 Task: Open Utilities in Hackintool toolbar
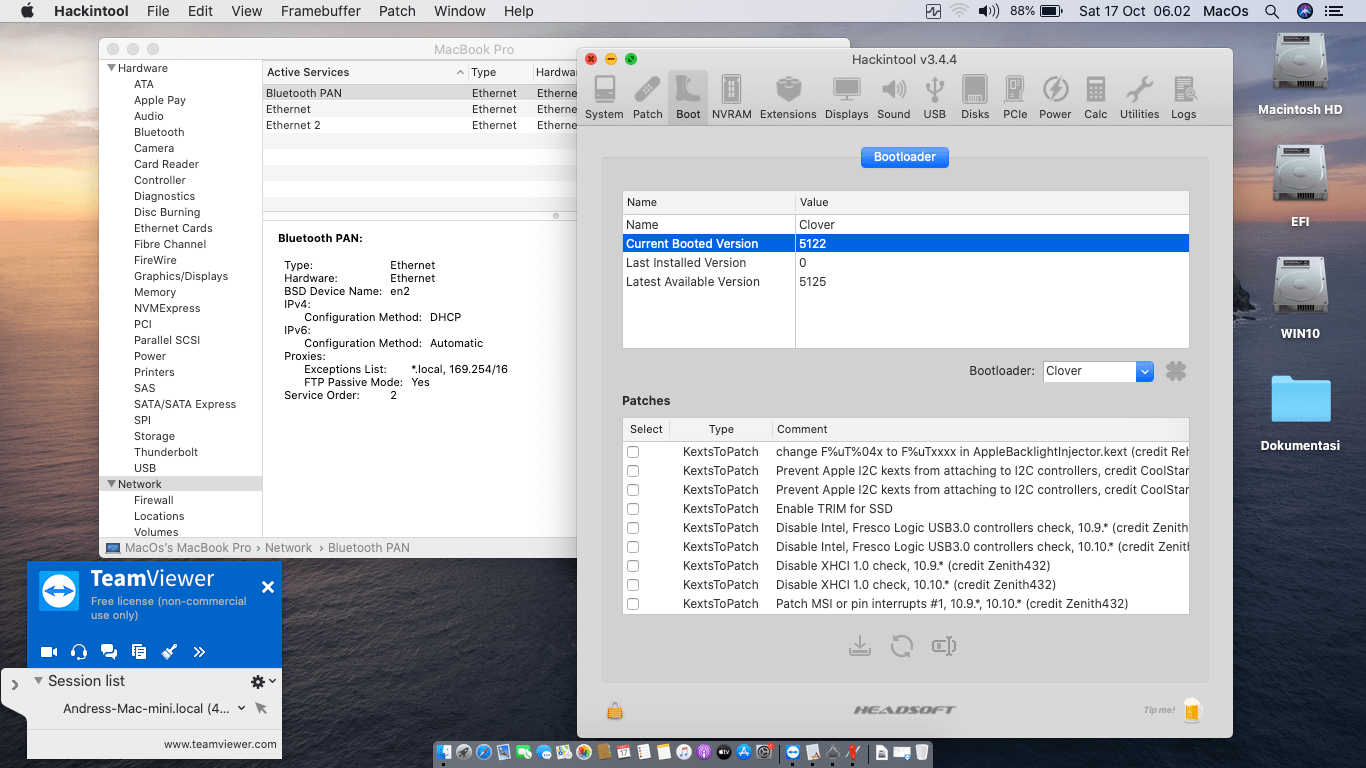(1139, 97)
